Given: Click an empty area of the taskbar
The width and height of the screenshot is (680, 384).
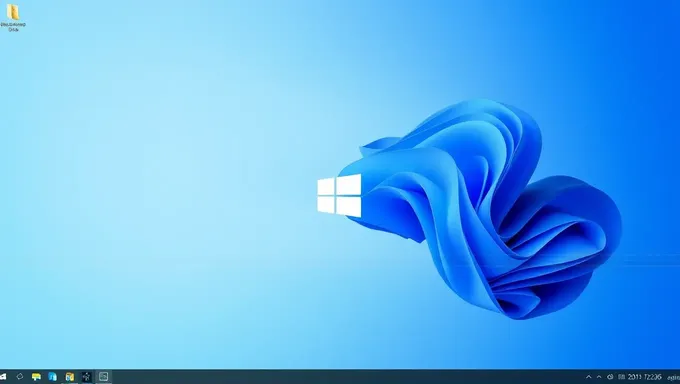Looking at the screenshot, I should [x=347, y=377].
